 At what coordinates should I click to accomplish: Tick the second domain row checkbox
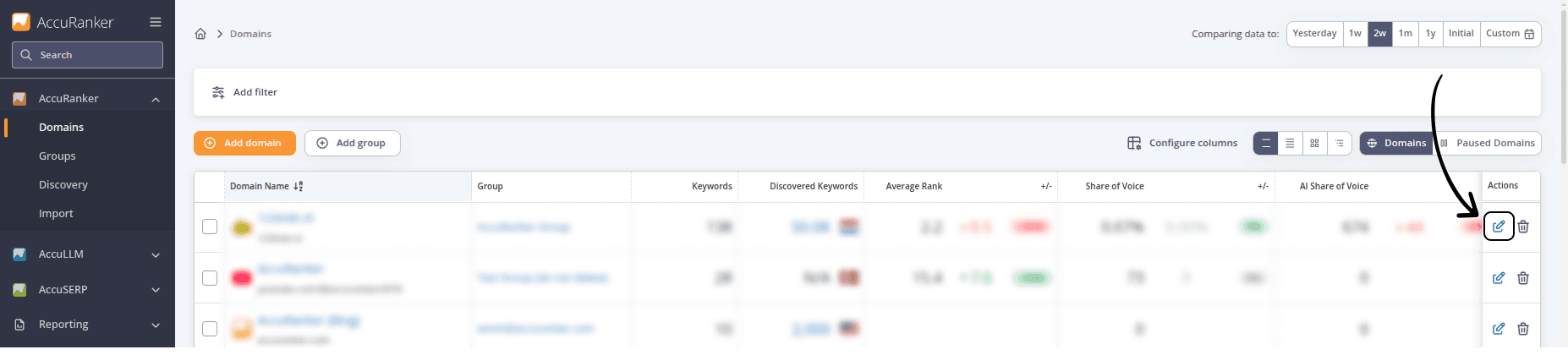pyautogui.click(x=210, y=278)
